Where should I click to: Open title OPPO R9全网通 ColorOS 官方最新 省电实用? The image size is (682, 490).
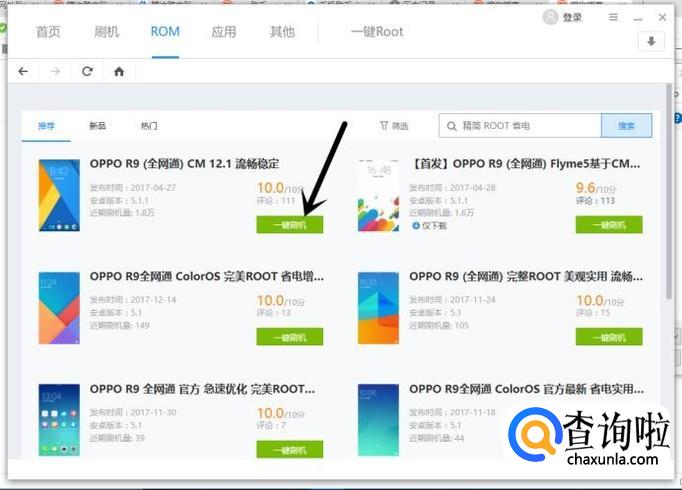(x=526, y=389)
